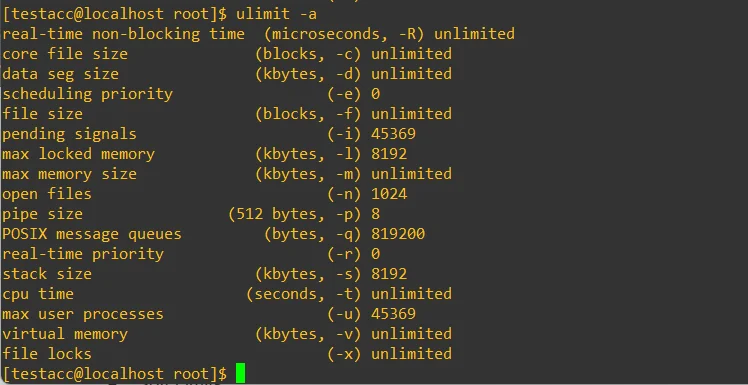Select the 'max user processes' label
The width and height of the screenshot is (748, 385).
83,314
